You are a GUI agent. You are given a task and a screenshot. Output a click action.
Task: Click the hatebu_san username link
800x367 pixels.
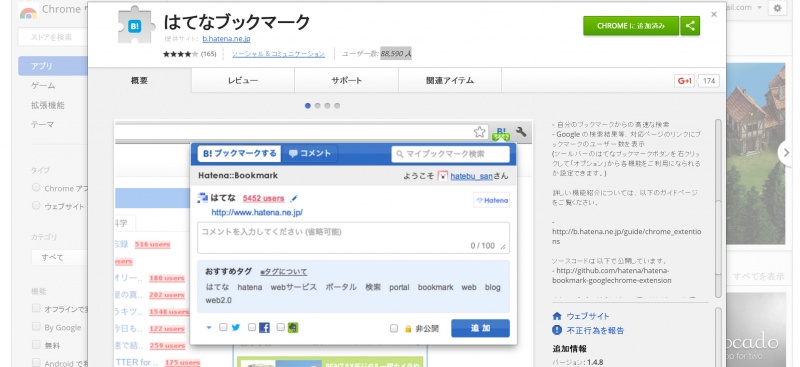[471, 176]
